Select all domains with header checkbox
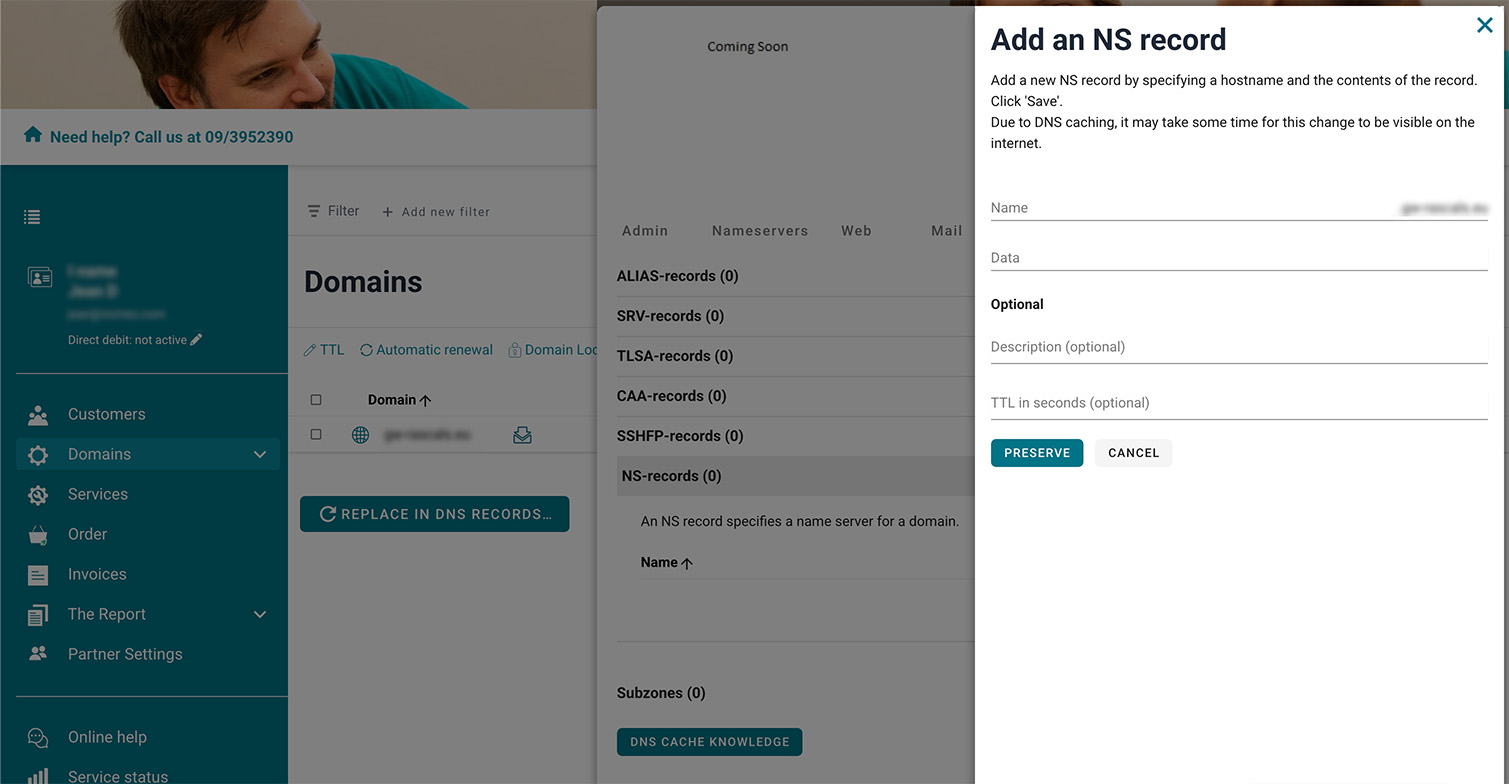Screen dimensions: 1509x784 coord(316,400)
